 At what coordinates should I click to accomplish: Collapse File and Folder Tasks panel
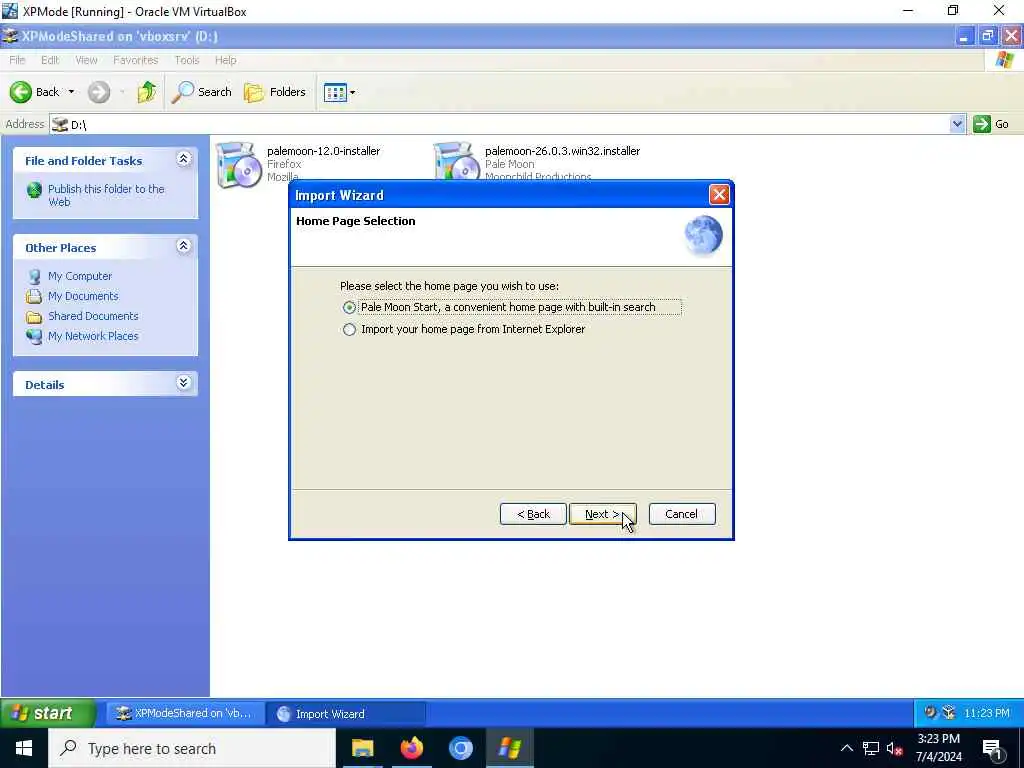[x=184, y=159]
